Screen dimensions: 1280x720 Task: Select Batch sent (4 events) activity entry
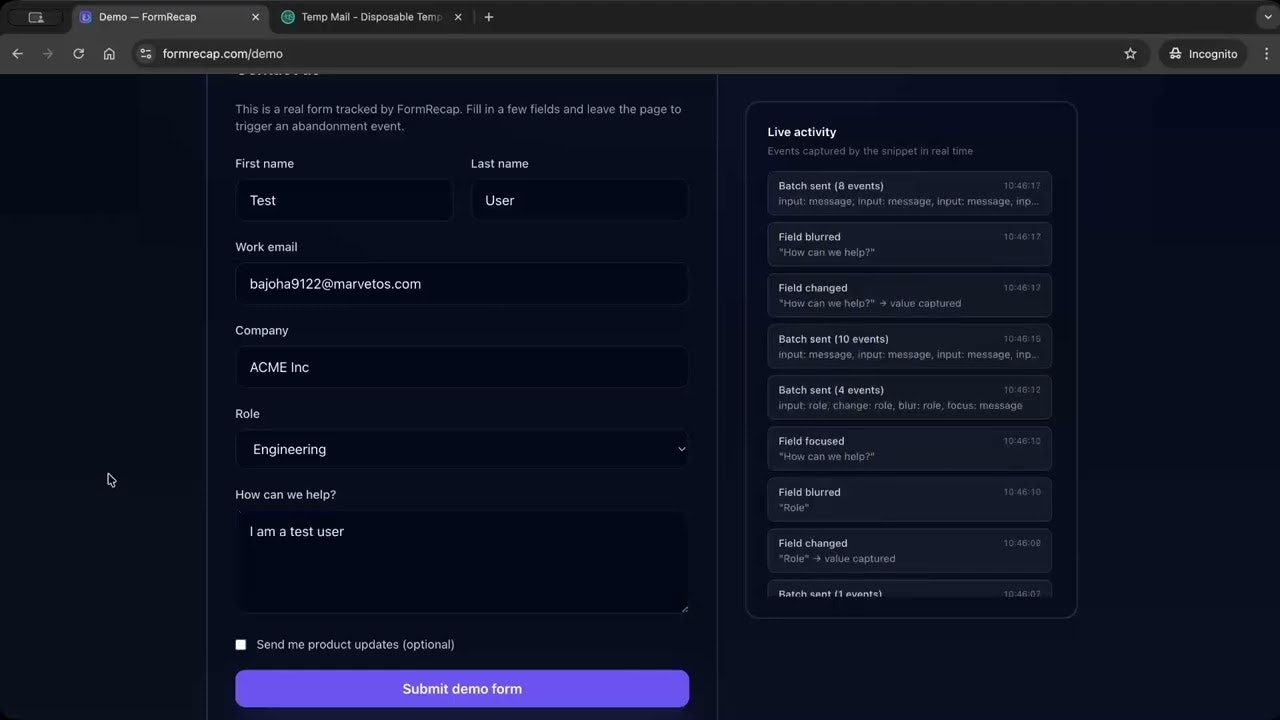[x=909, y=397]
